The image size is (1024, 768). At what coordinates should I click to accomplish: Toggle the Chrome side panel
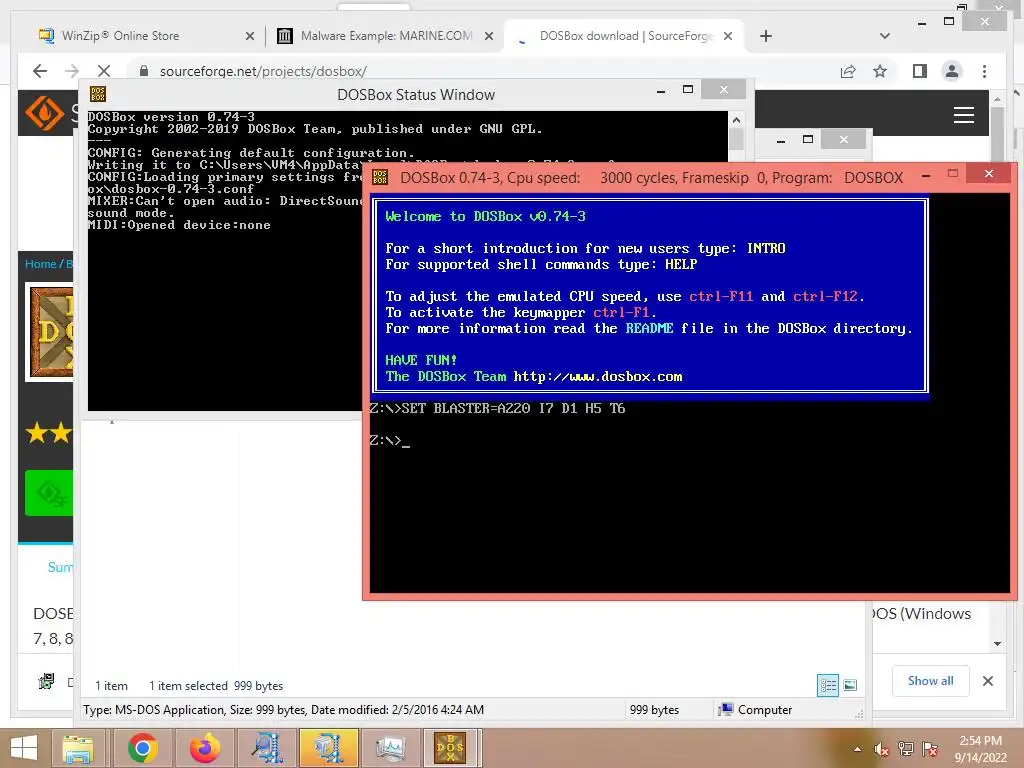pos(920,71)
